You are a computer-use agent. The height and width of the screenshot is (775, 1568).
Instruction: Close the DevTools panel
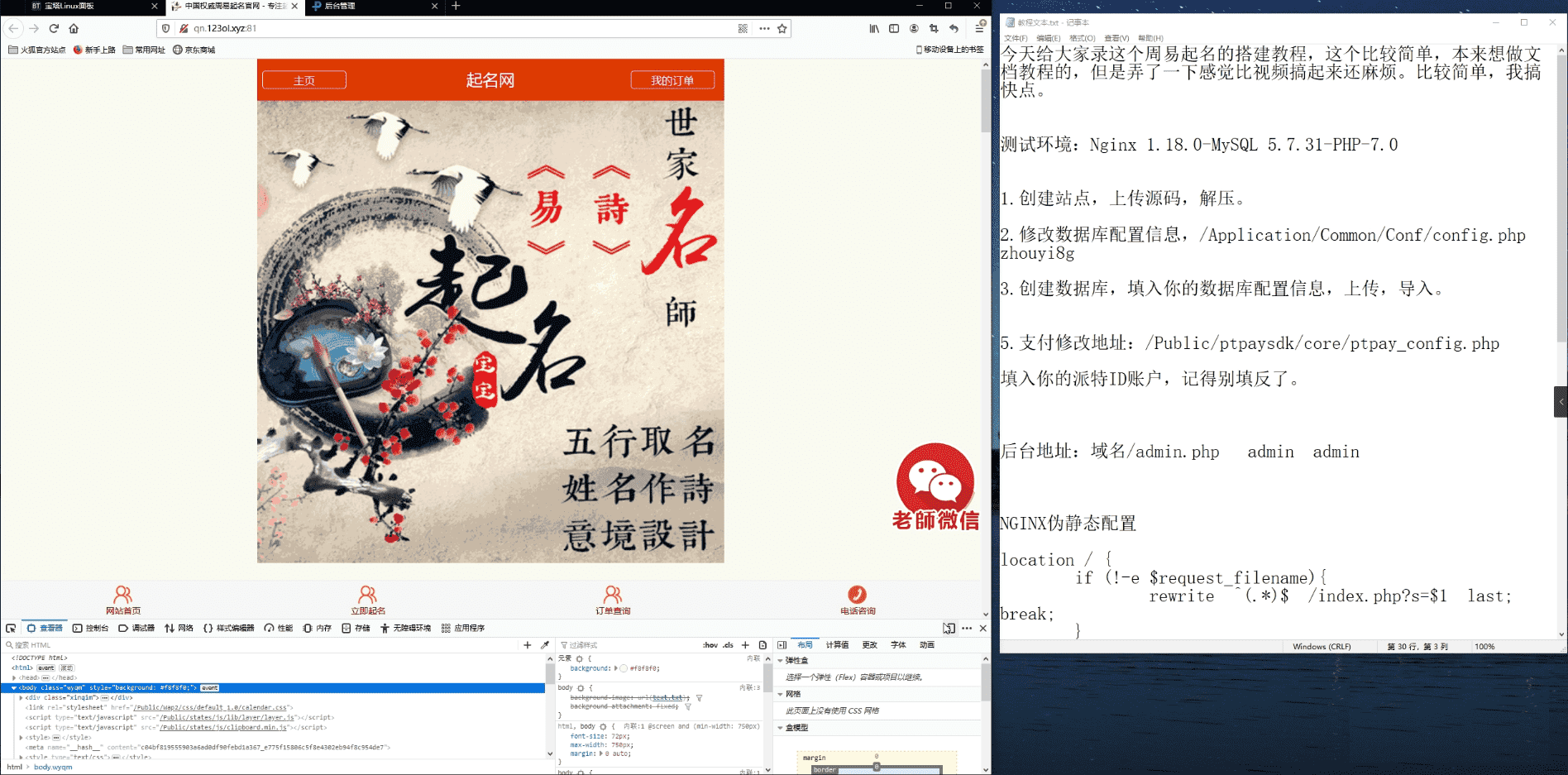pyautogui.click(x=982, y=629)
